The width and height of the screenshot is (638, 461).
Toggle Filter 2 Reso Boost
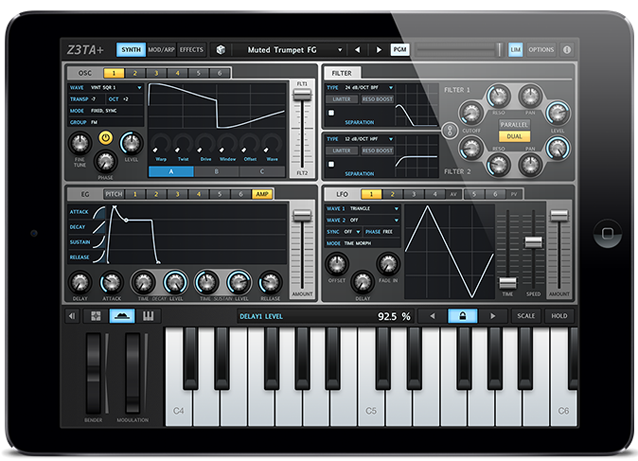(377, 151)
